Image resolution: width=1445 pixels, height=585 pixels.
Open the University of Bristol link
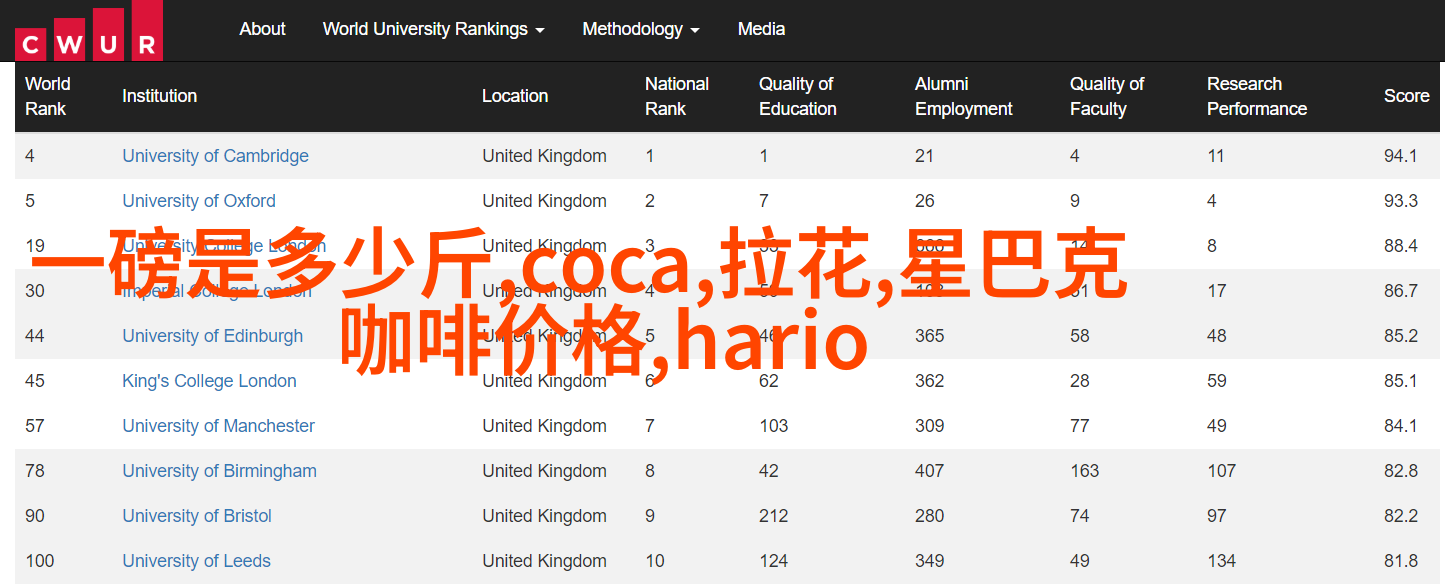[197, 516]
